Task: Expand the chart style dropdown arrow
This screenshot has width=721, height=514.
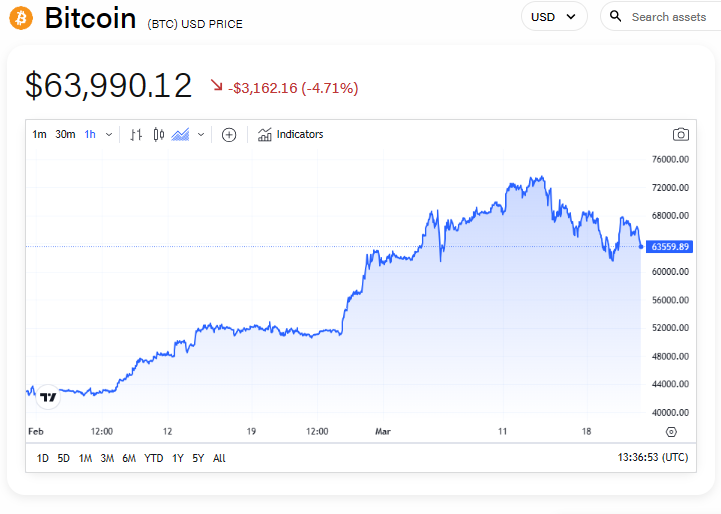Action: point(201,135)
